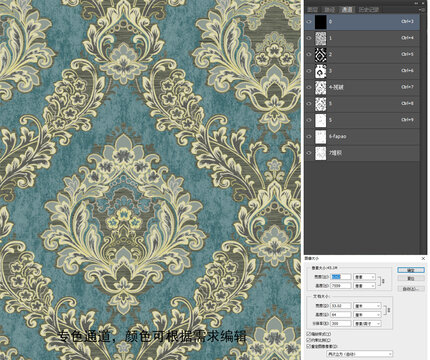Toggle the eye icon of the Ctrl+7 channel
This screenshot has width=430, height=360.
pyautogui.click(x=309, y=87)
